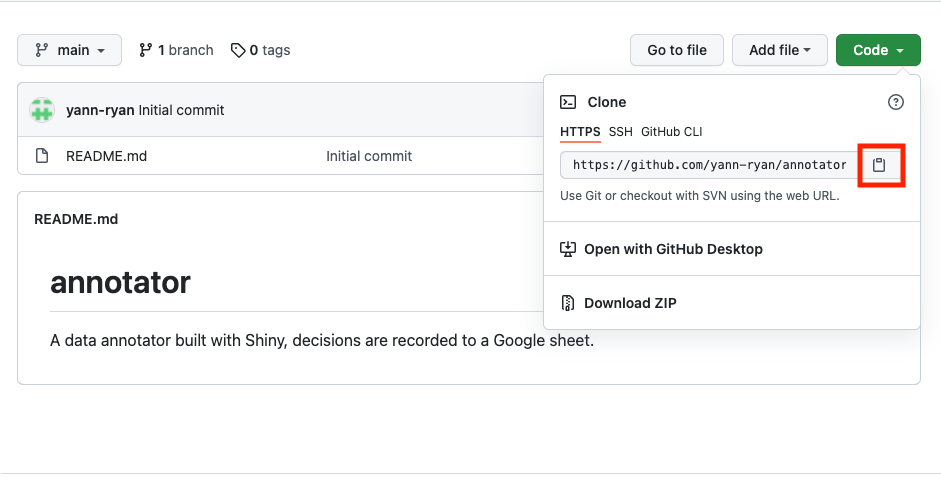Open the Initial commit link beside yann-ryan

click(x=181, y=110)
